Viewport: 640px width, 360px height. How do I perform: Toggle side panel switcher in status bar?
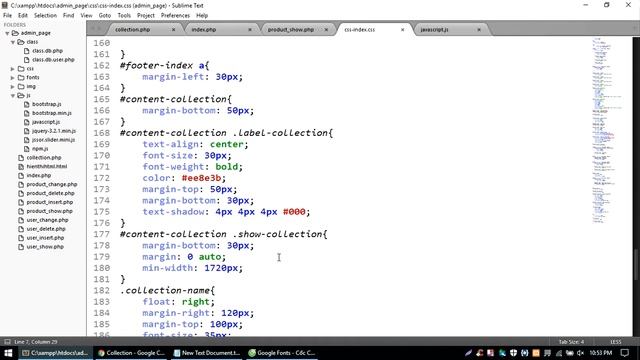pyautogui.click(x=7, y=342)
